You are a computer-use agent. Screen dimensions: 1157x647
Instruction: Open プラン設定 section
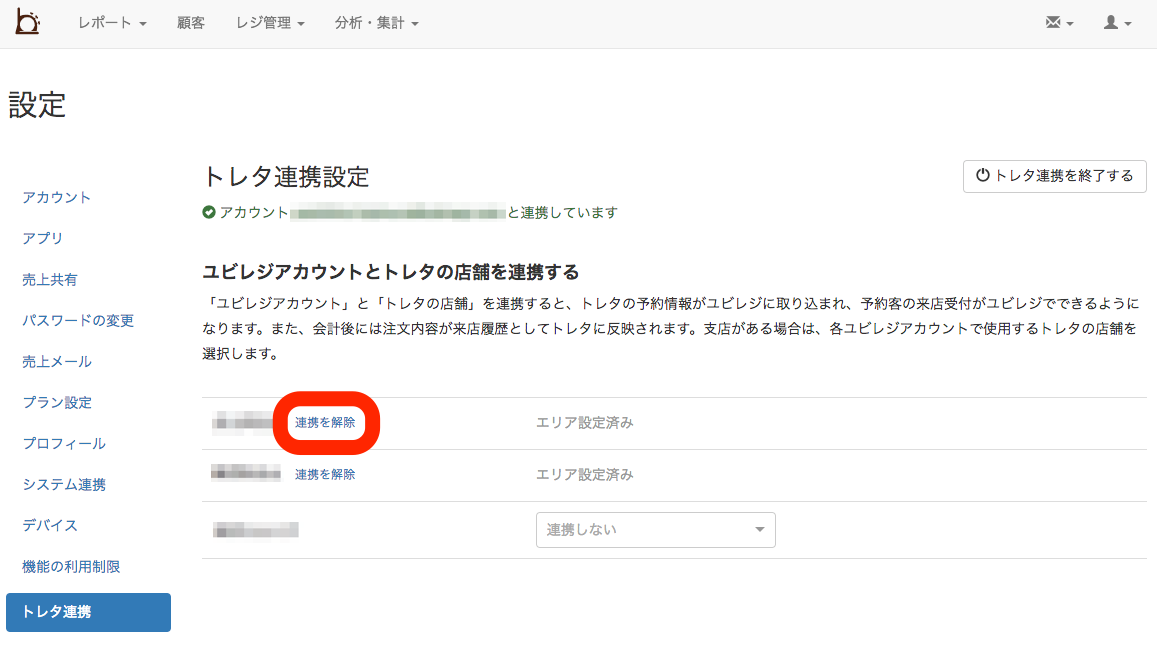point(57,402)
